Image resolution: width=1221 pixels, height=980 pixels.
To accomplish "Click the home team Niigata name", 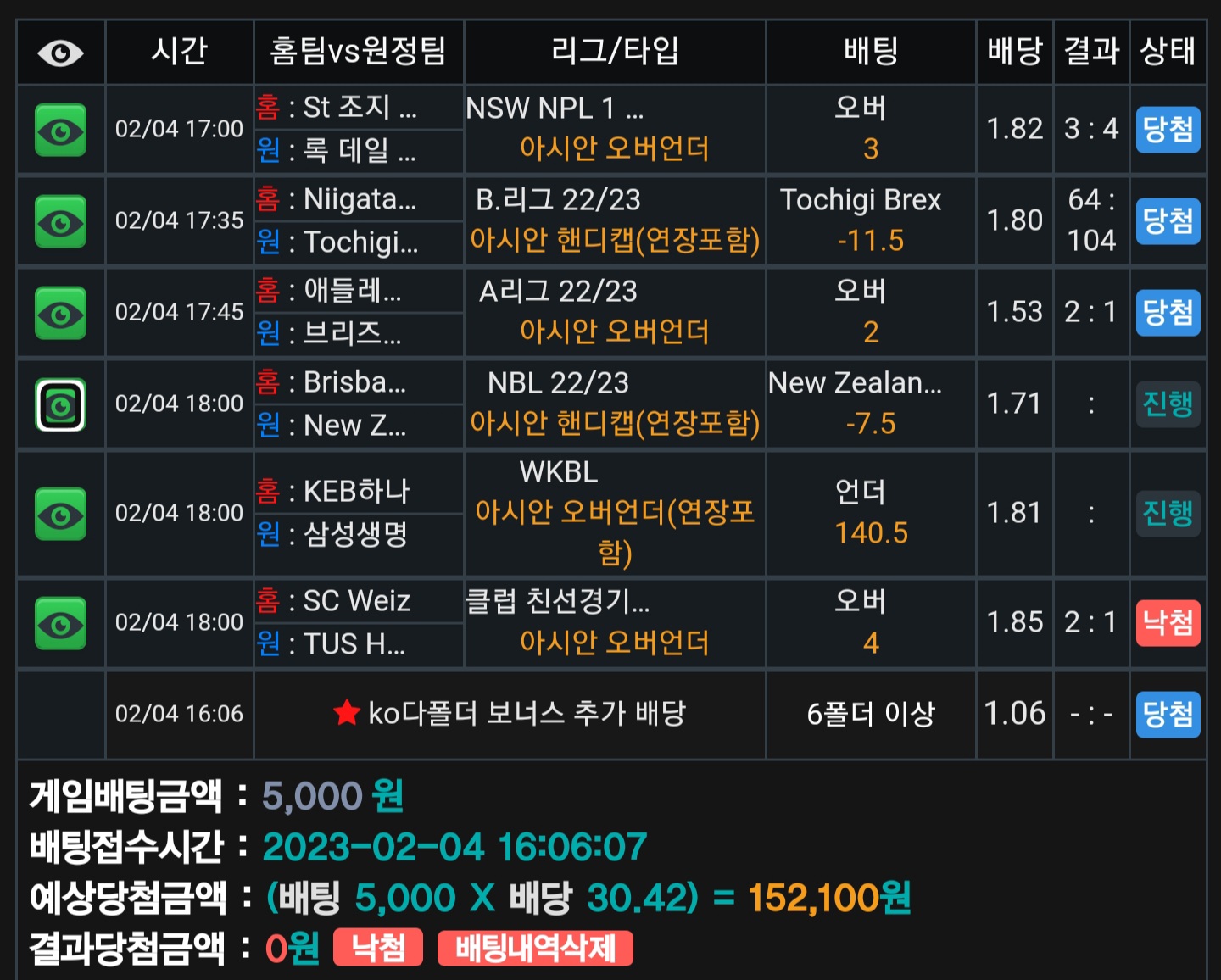I will 360,200.
